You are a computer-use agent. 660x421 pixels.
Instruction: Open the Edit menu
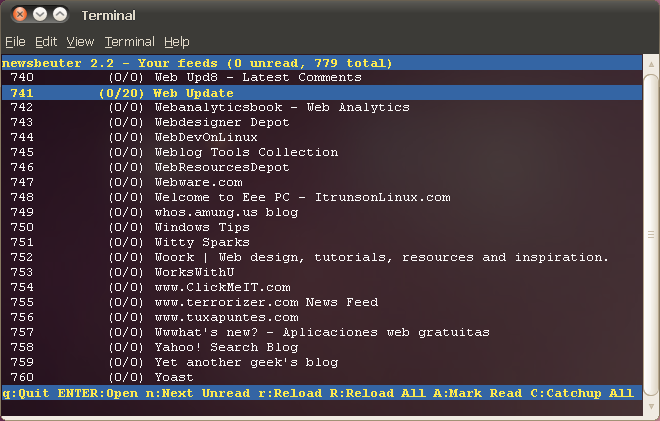click(x=46, y=42)
